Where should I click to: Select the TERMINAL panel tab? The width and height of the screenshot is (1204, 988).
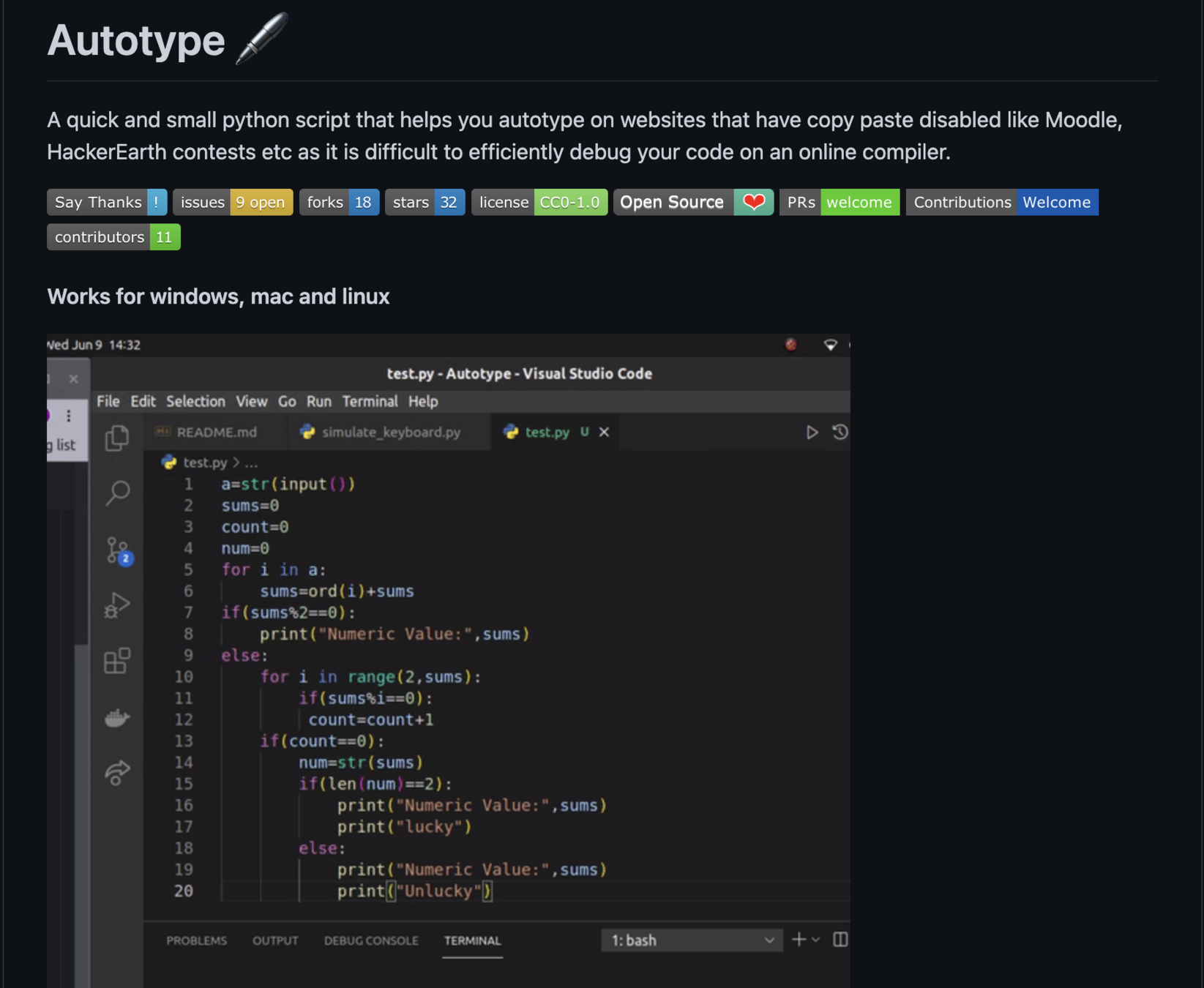(x=472, y=940)
